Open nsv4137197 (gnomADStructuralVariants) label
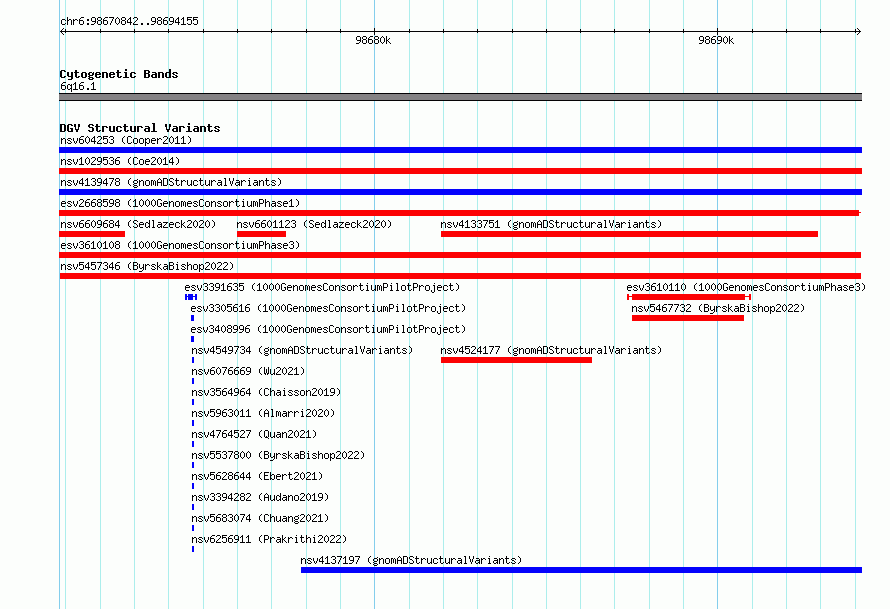This screenshot has width=890, height=609. pyautogui.click(x=411, y=560)
